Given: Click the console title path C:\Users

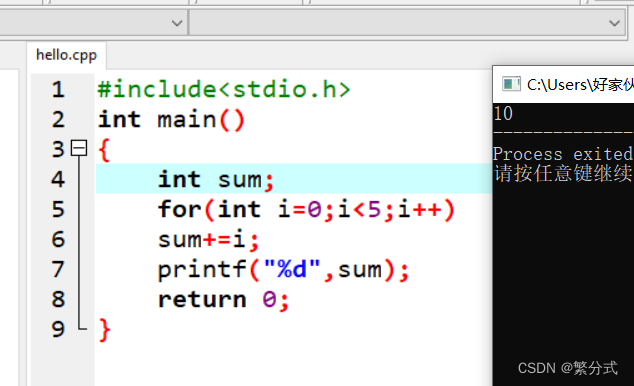Looking at the screenshot, I should point(580,84).
